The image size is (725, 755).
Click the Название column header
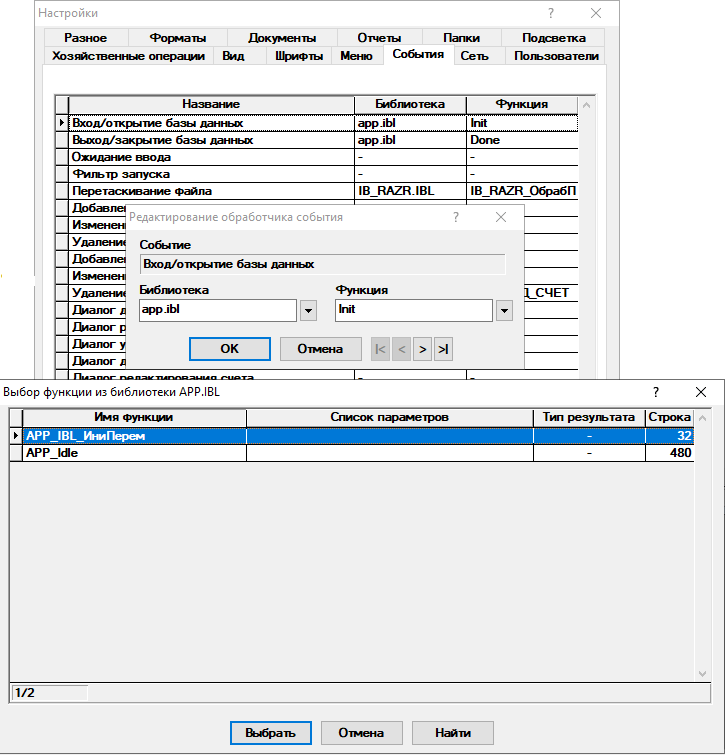click(211, 104)
